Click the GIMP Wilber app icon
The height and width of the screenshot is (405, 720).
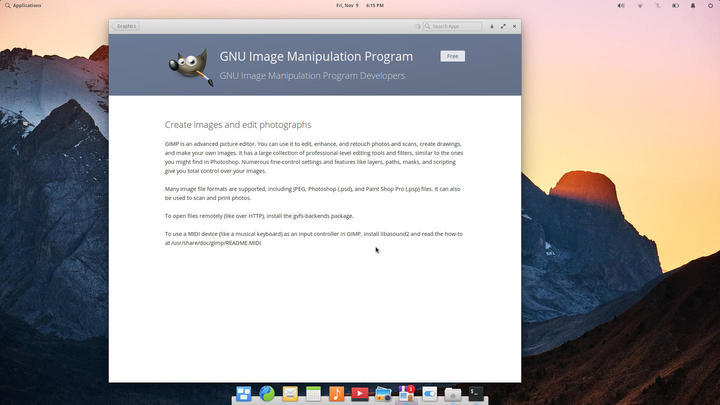(191, 67)
